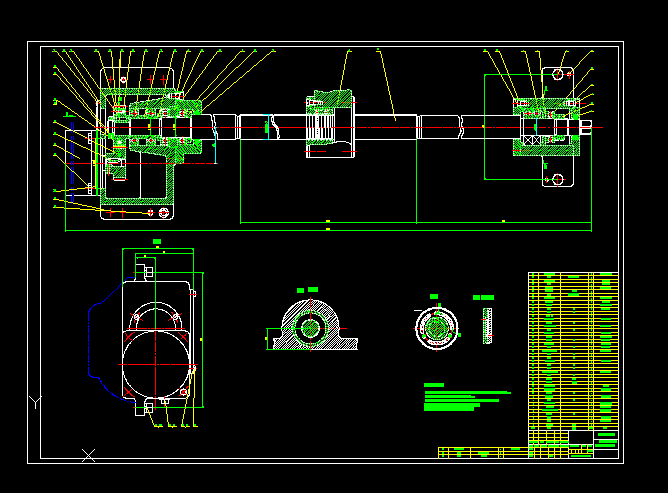Screen dimensions: 668x493
Task: Select the circular end cap view
Action: click(437, 328)
